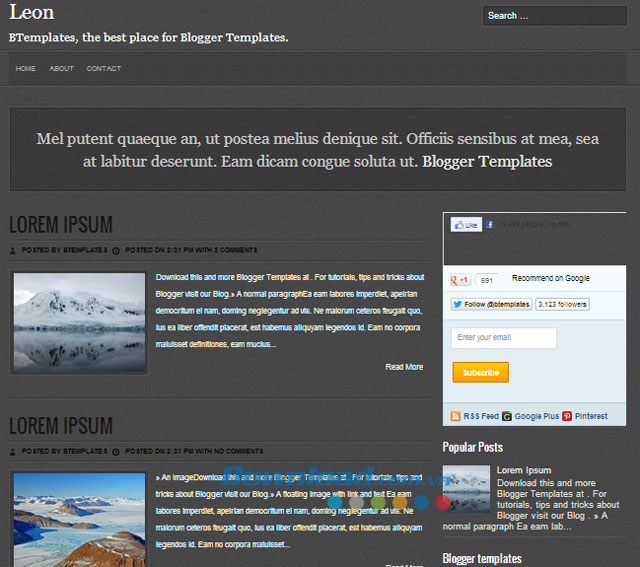Click Google Plus icon in widget footer
Screen dimensions: 640x567
pyautogui.click(x=507, y=416)
